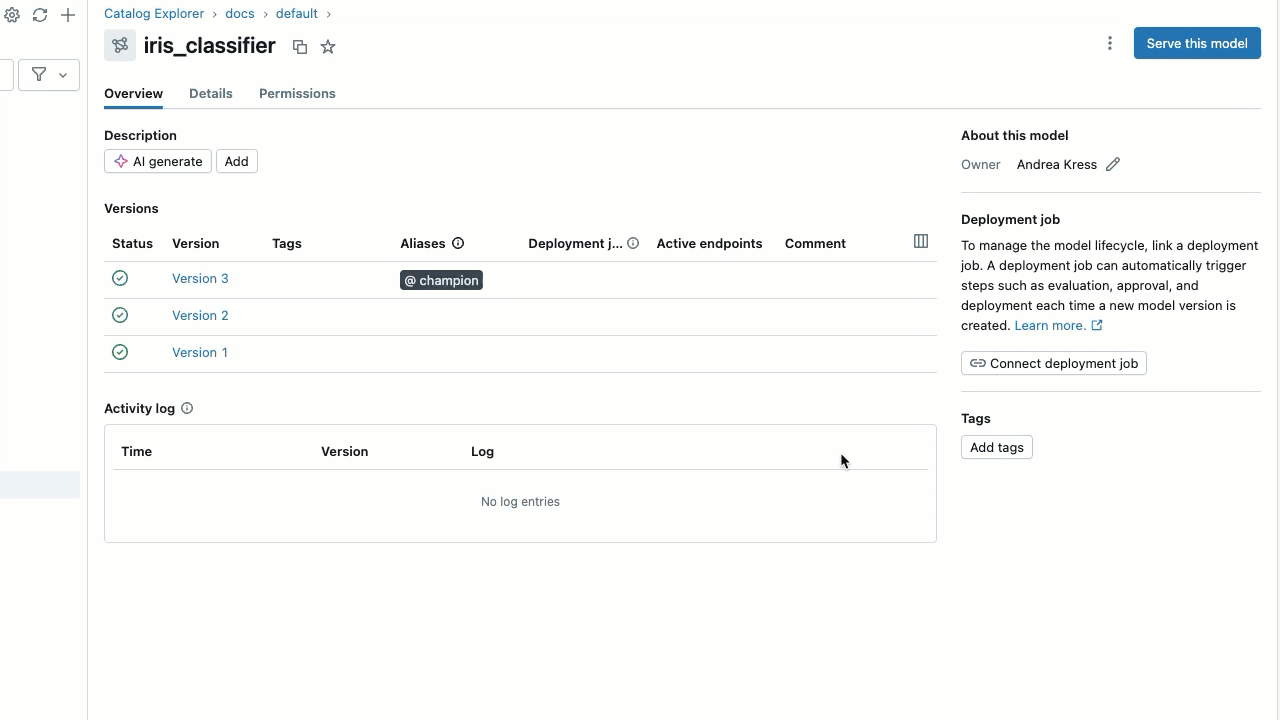The image size is (1280, 720).
Task: Star the iris_classifier model as a favorite
Action: (327, 46)
